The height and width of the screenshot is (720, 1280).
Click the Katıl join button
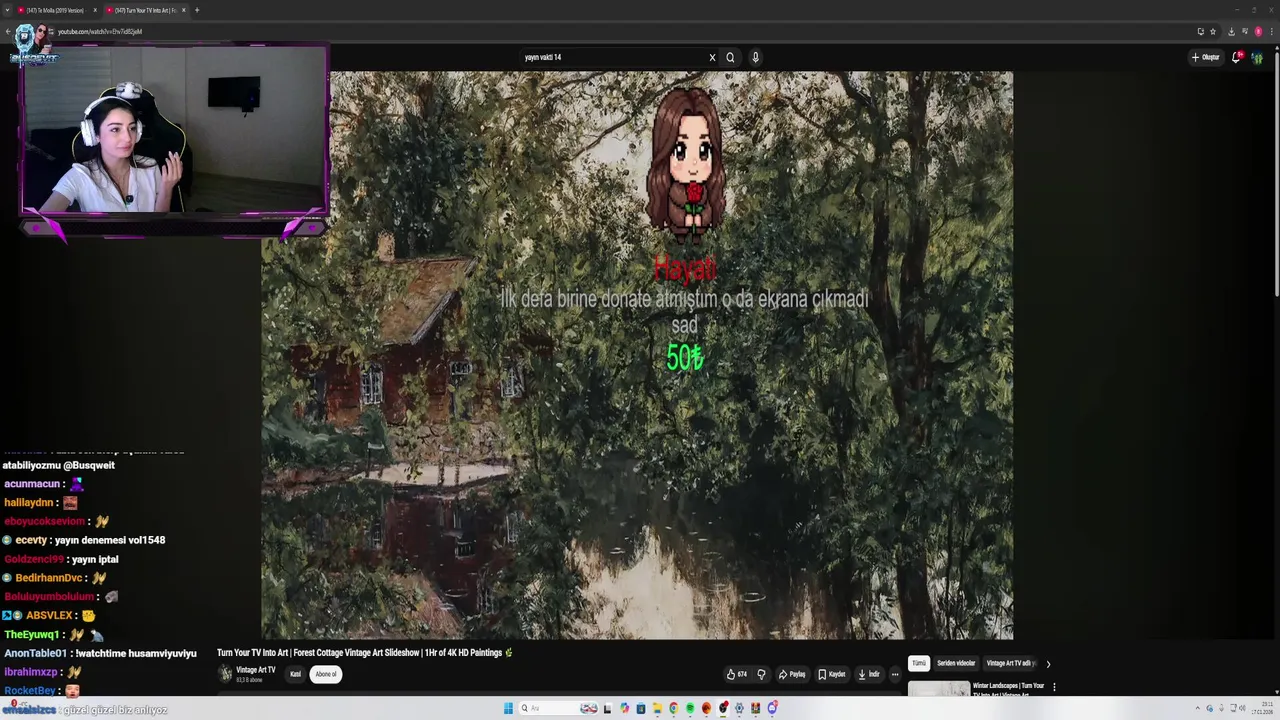pyautogui.click(x=295, y=674)
